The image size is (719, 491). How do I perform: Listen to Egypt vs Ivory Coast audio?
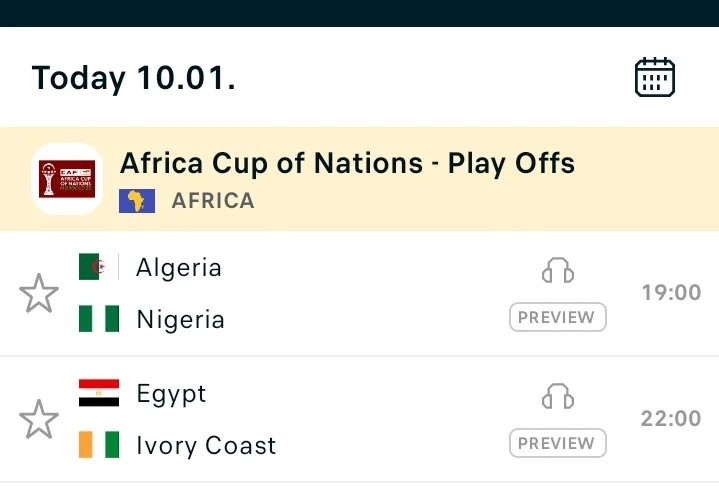coord(557,396)
